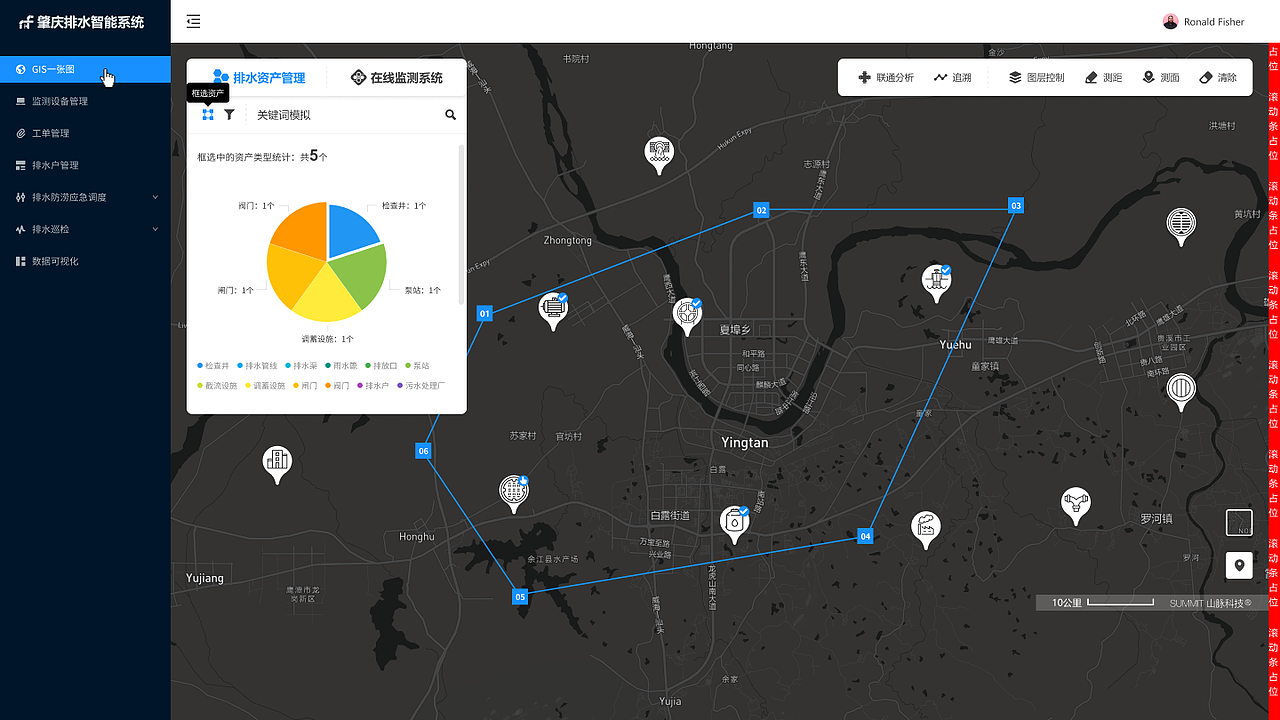1280x720 pixels.
Task: Click the 闸门: 1个 pie label
Action: (x=236, y=290)
